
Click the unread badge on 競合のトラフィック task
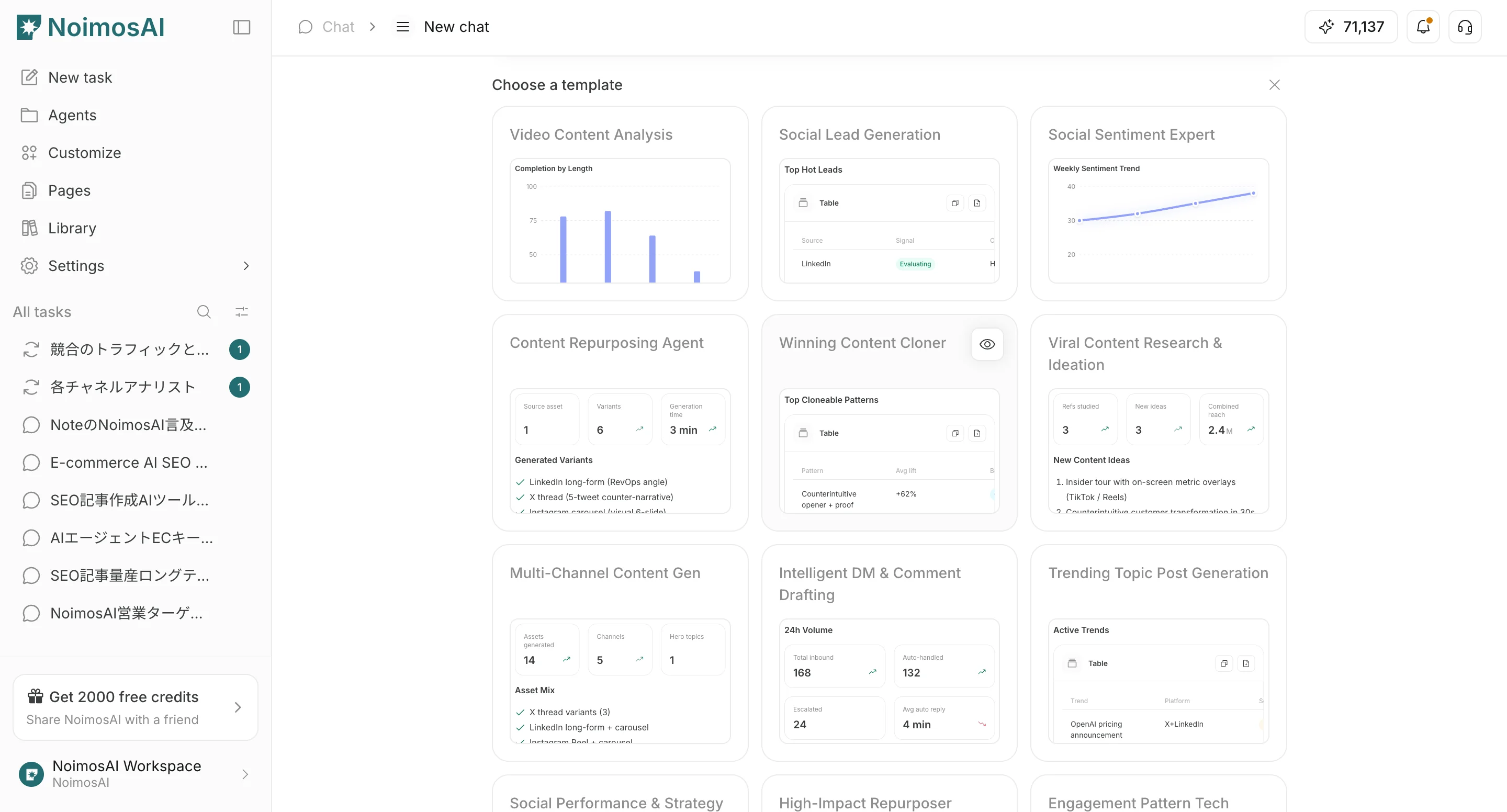pos(239,349)
